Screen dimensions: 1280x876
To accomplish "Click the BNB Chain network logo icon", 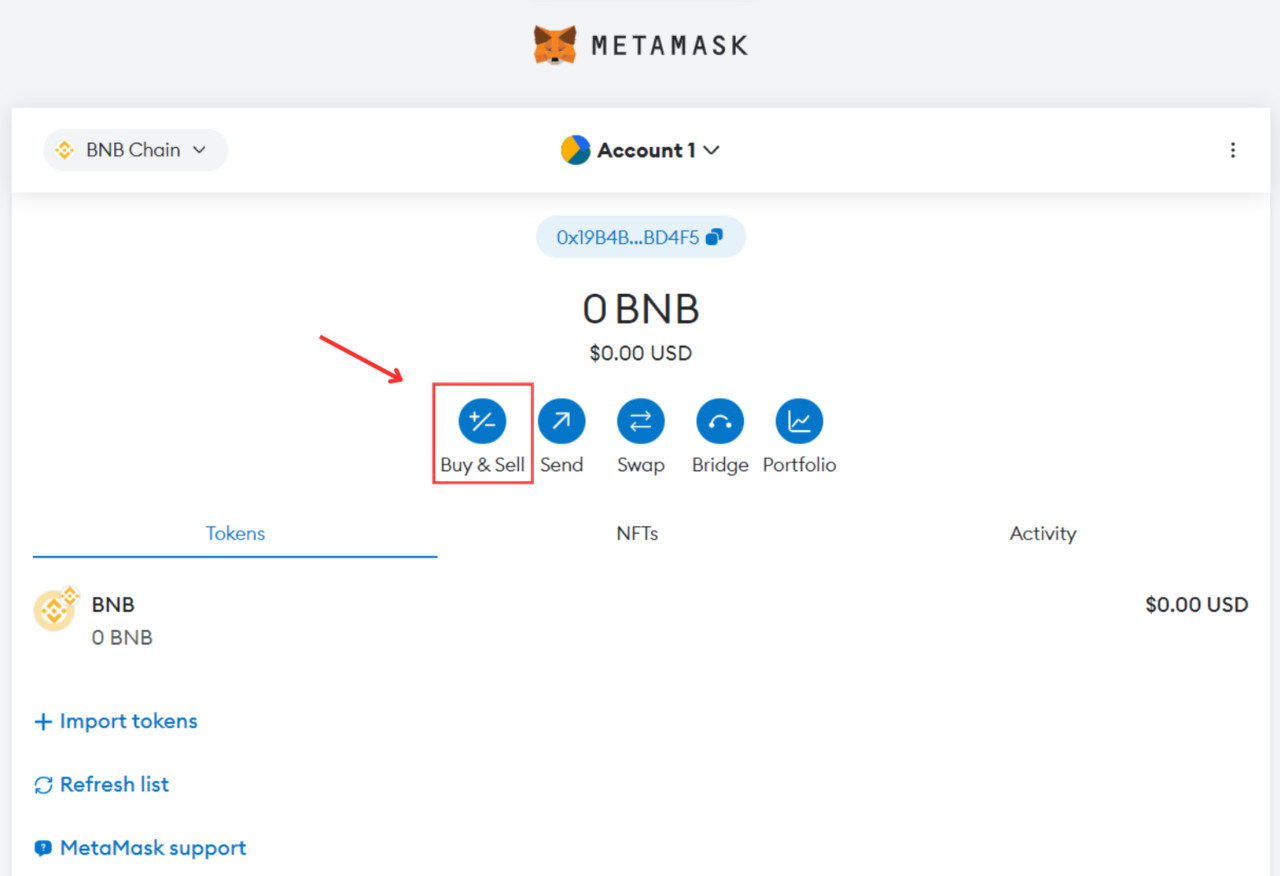I will (x=65, y=150).
